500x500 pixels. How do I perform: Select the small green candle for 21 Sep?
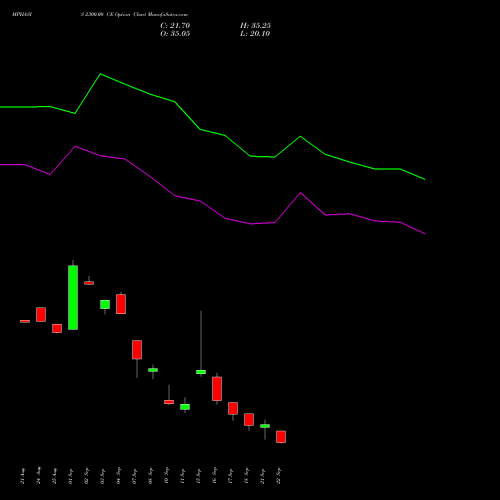pyautogui.click(x=265, y=426)
